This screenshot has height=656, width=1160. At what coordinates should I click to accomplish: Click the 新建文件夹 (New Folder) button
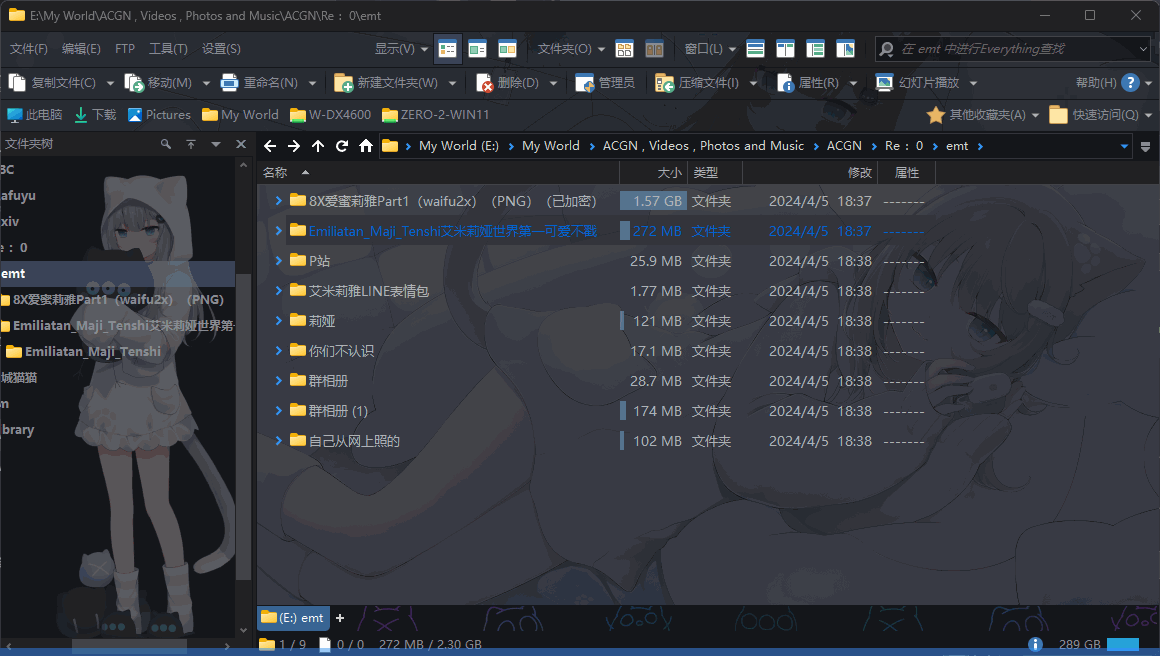pos(387,83)
